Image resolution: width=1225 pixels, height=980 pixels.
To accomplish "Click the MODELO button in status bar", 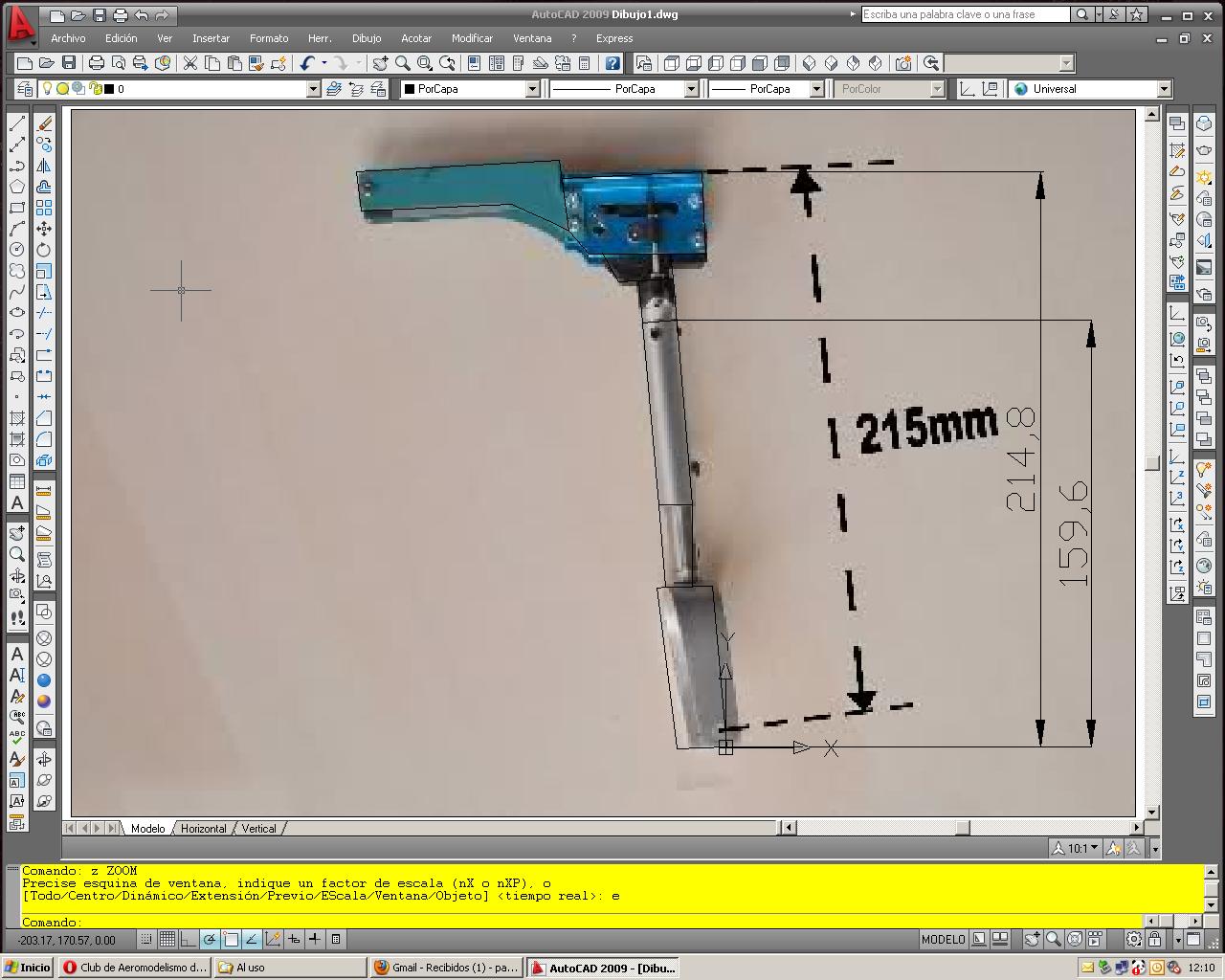I will (943, 940).
